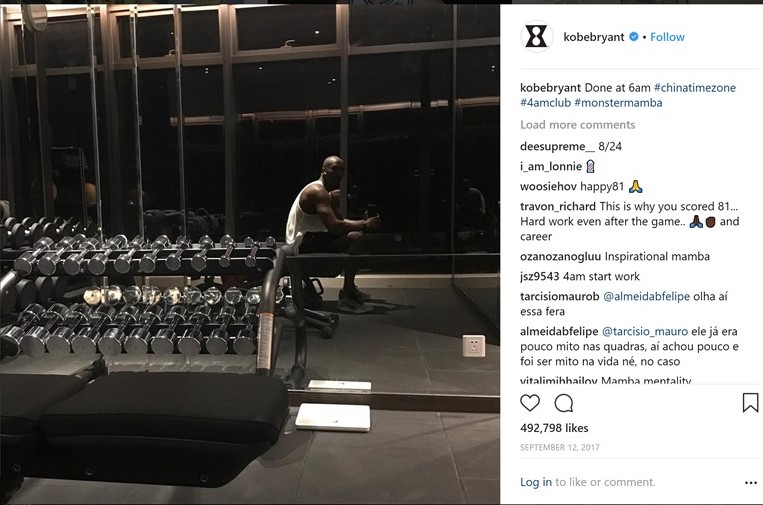Click the blue verified badge
763x505 pixels.
[634, 36]
